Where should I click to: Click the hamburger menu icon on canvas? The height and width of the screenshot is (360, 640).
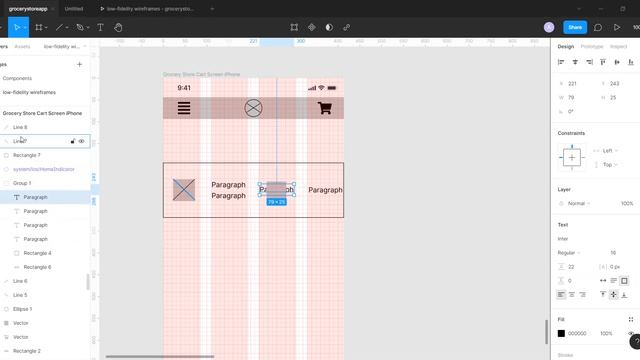click(x=184, y=108)
